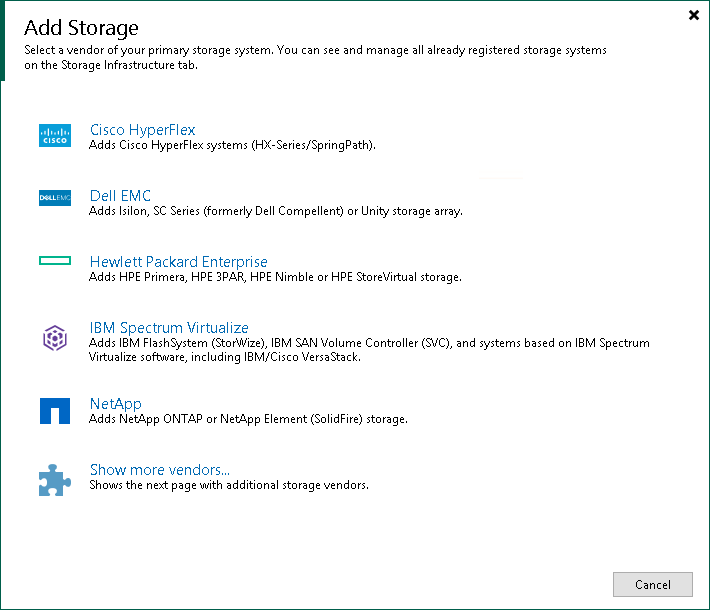
Task: Click the Dell EMC logo icon
Action: tap(55, 198)
